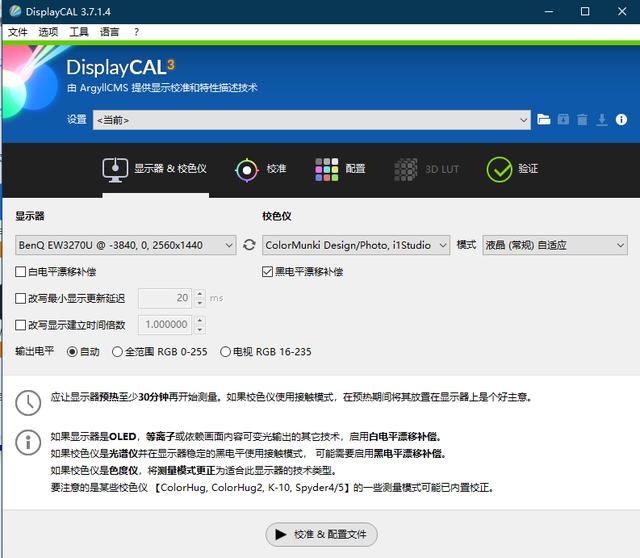
Task: Click the 3D LUT cube icon
Action: [406, 169]
